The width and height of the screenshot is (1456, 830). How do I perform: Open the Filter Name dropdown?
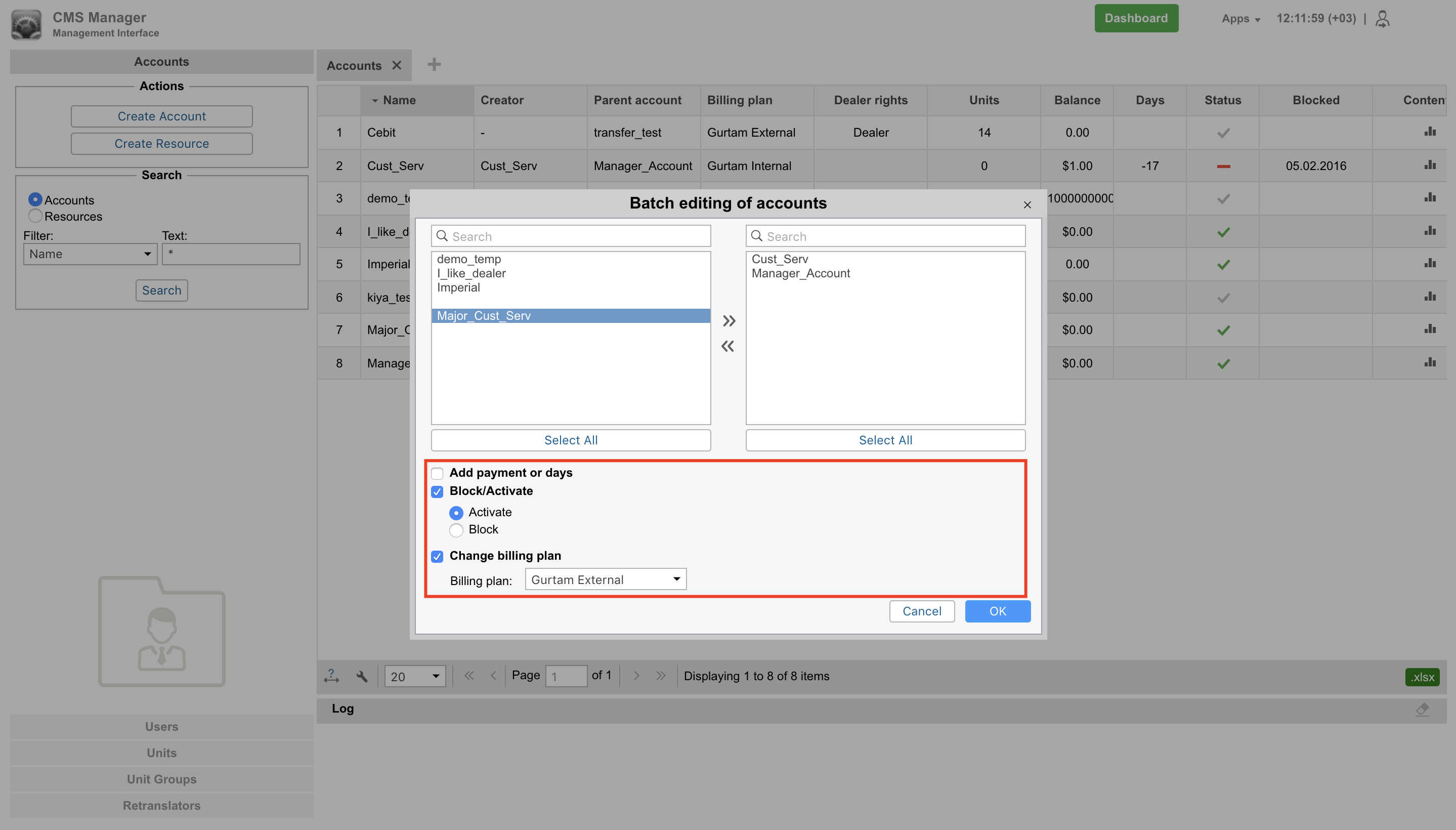pyautogui.click(x=90, y=254)
